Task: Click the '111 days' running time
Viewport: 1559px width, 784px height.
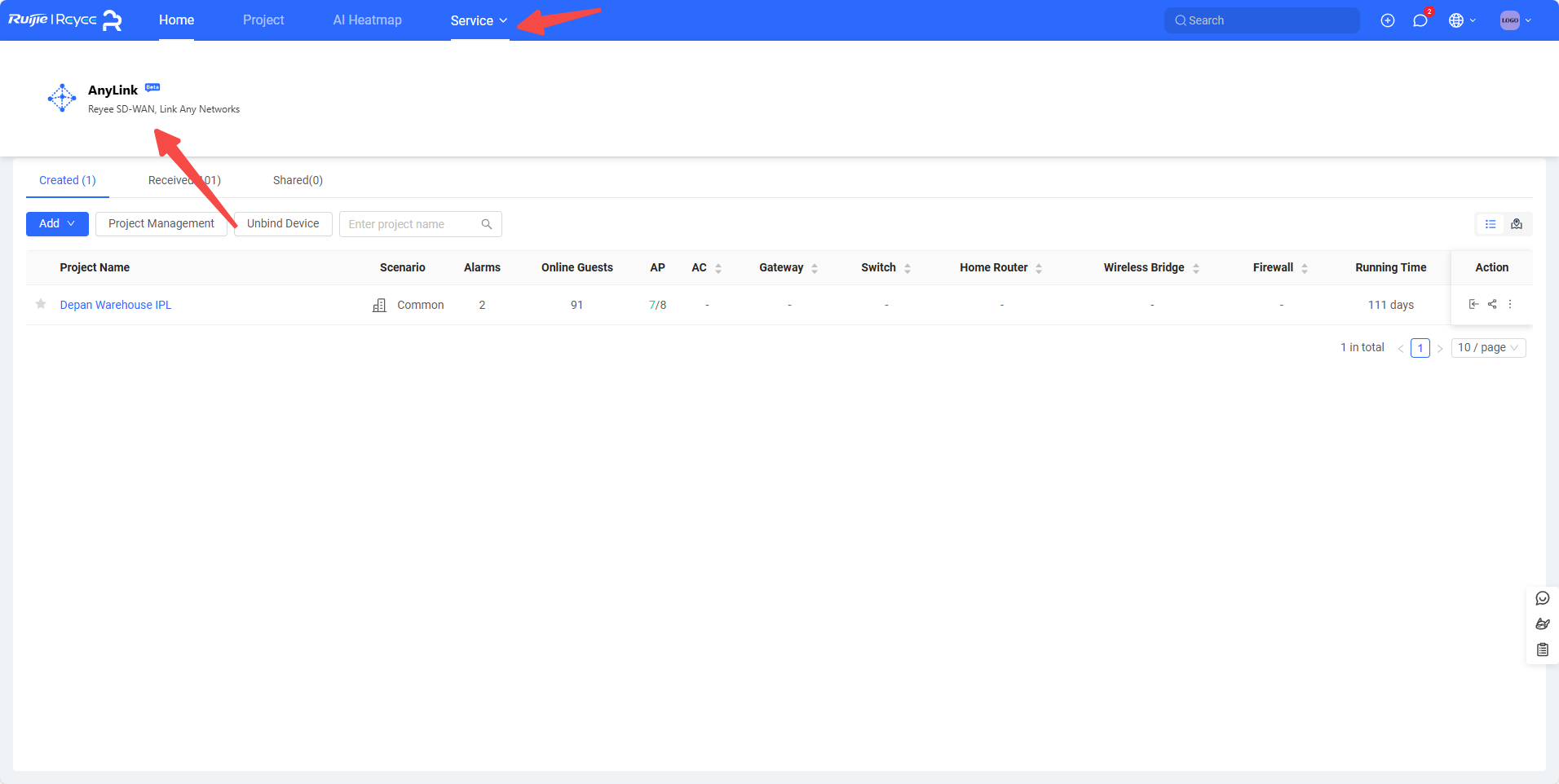Action: coord(1391,305)
